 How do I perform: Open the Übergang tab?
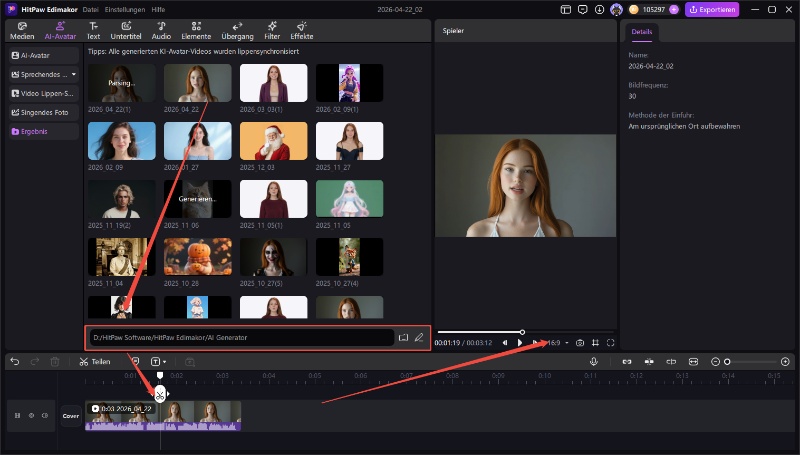click(x=237, y=31)
